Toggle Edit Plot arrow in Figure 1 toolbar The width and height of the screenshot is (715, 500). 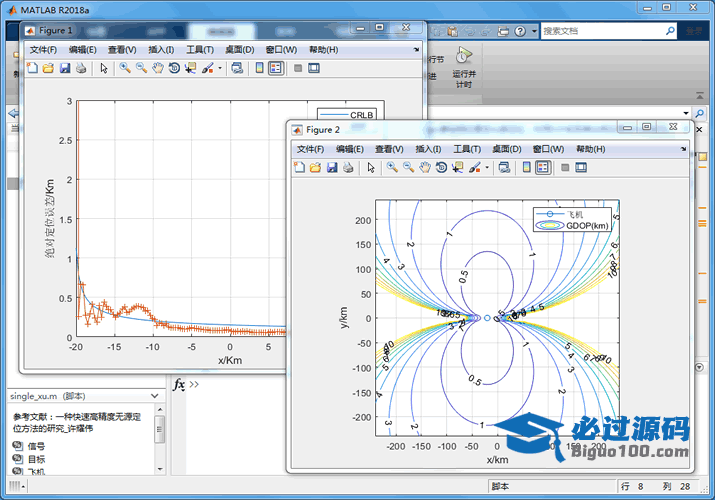tap(103, 68)
